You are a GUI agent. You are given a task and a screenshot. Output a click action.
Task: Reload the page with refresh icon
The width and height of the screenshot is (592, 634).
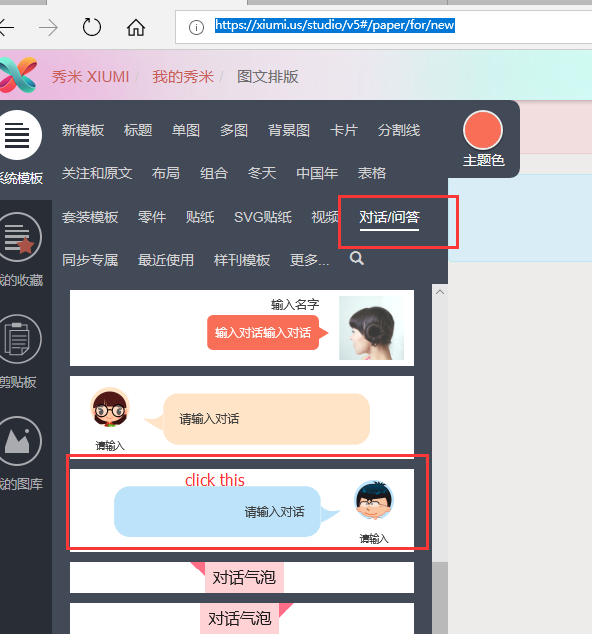click(92, 27)
